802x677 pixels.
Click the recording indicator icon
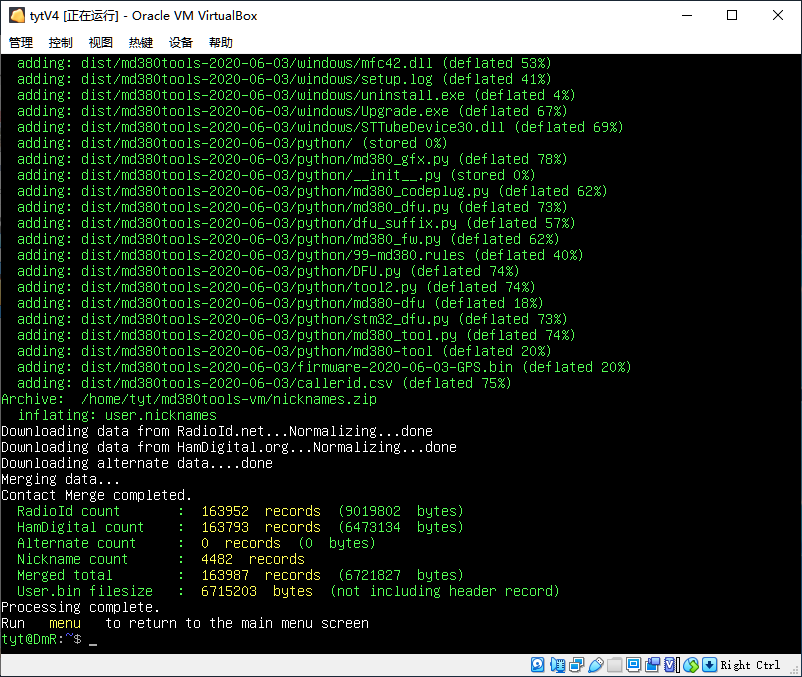point(653,665)
